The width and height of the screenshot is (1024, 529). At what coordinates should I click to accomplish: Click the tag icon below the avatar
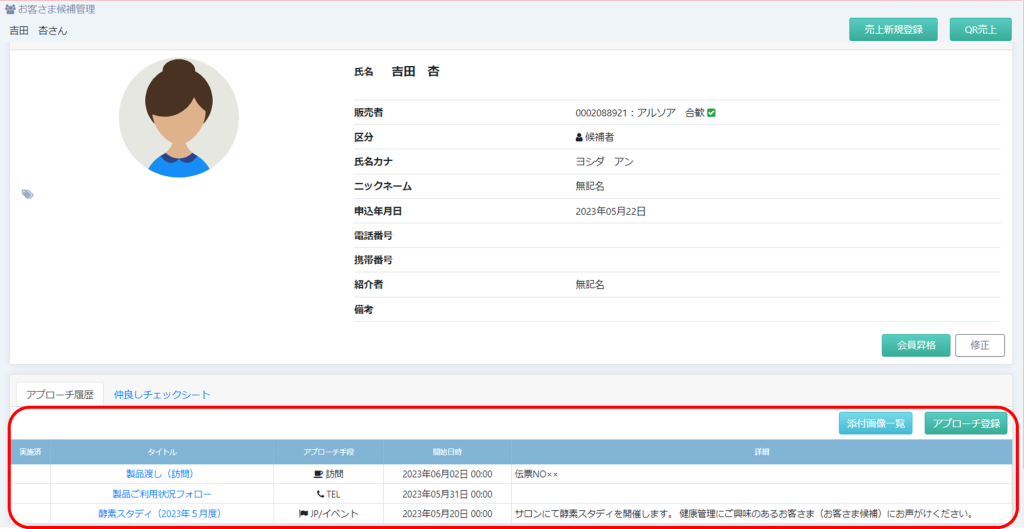(x=28, y=194)
